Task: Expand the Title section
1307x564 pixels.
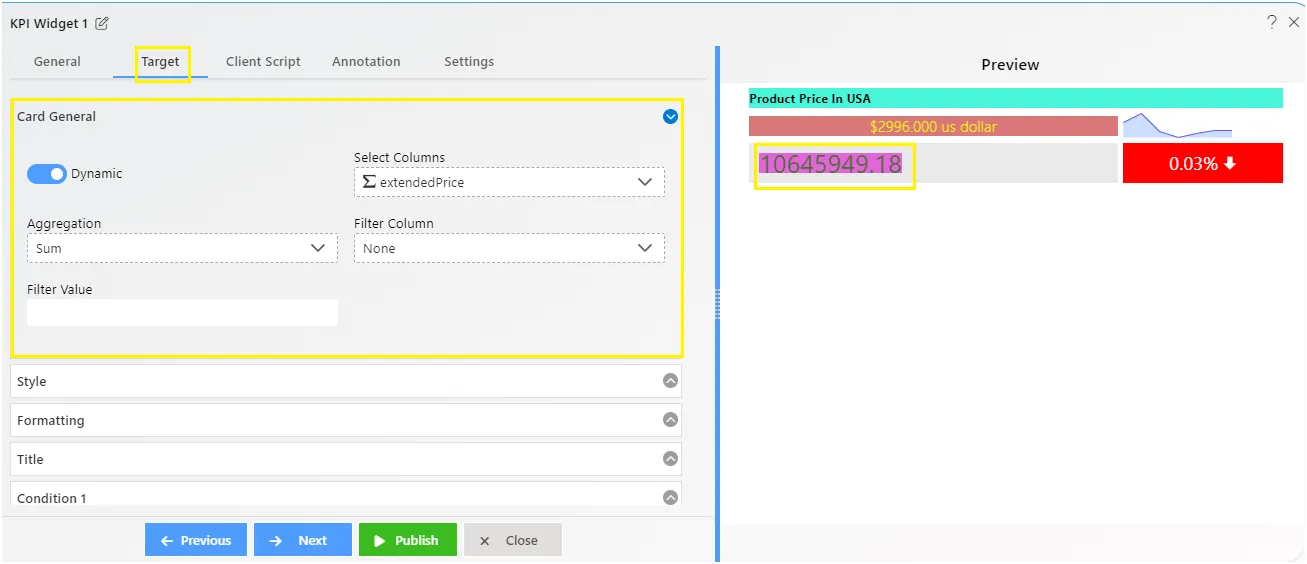Action: 346,459
